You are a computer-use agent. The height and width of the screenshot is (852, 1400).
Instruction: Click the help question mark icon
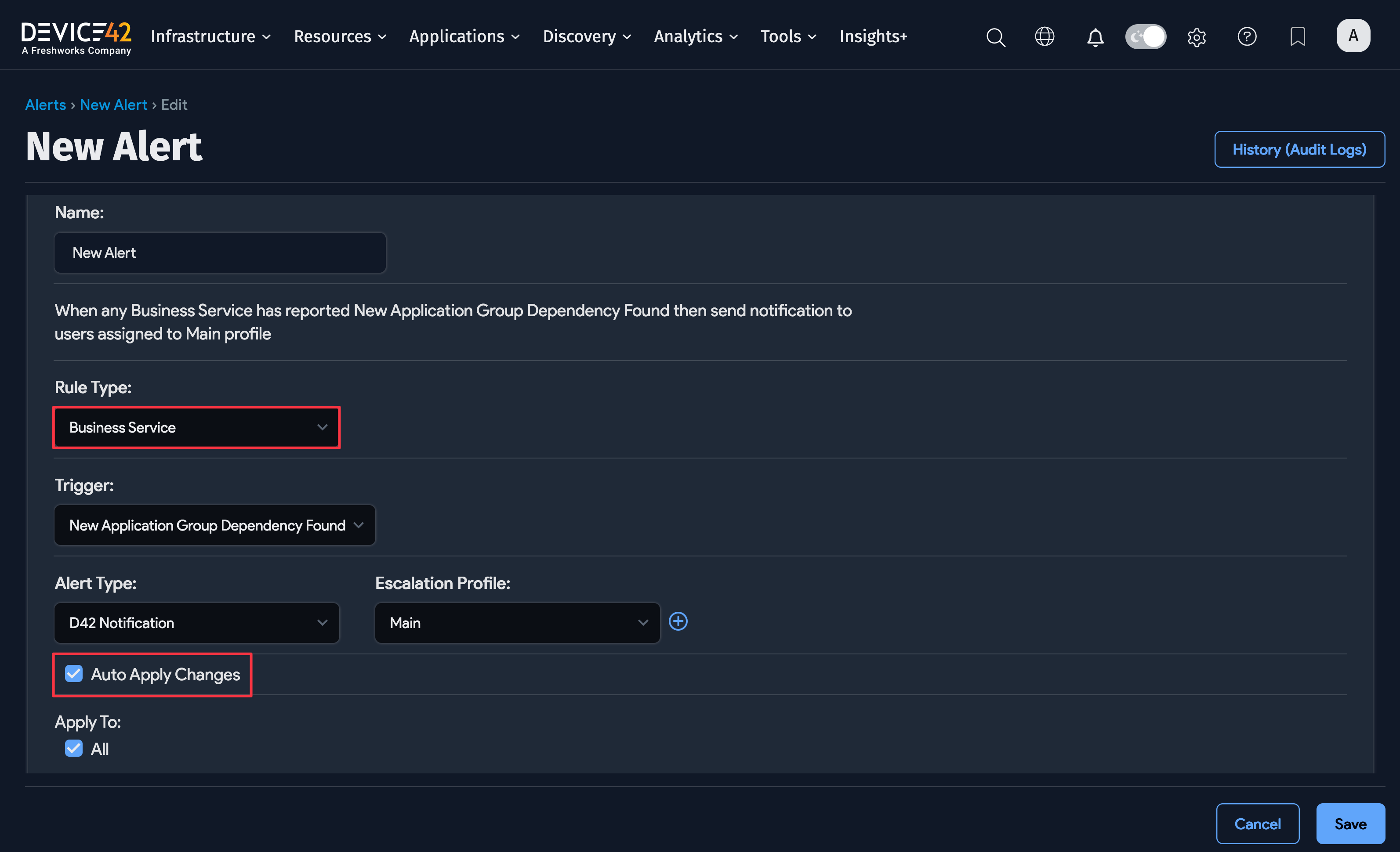pos(1247,36)
